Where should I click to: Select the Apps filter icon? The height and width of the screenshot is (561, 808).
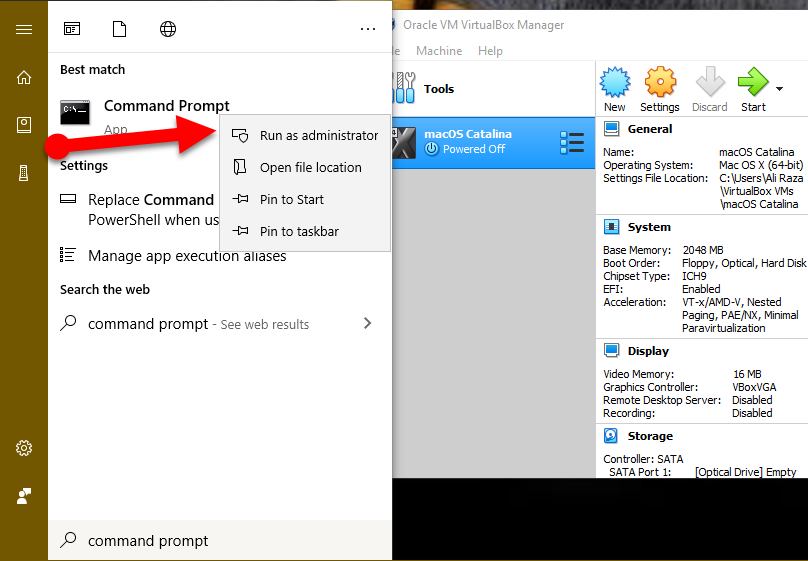tap(72, 29)
